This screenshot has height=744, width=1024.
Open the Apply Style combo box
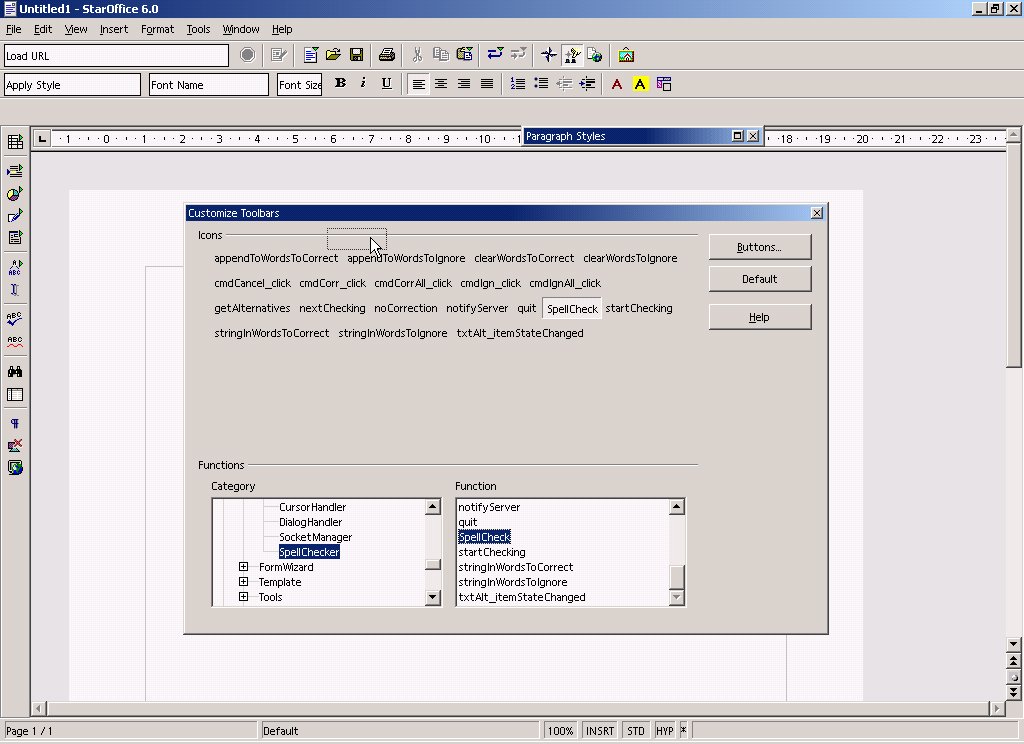pos(72,85)
